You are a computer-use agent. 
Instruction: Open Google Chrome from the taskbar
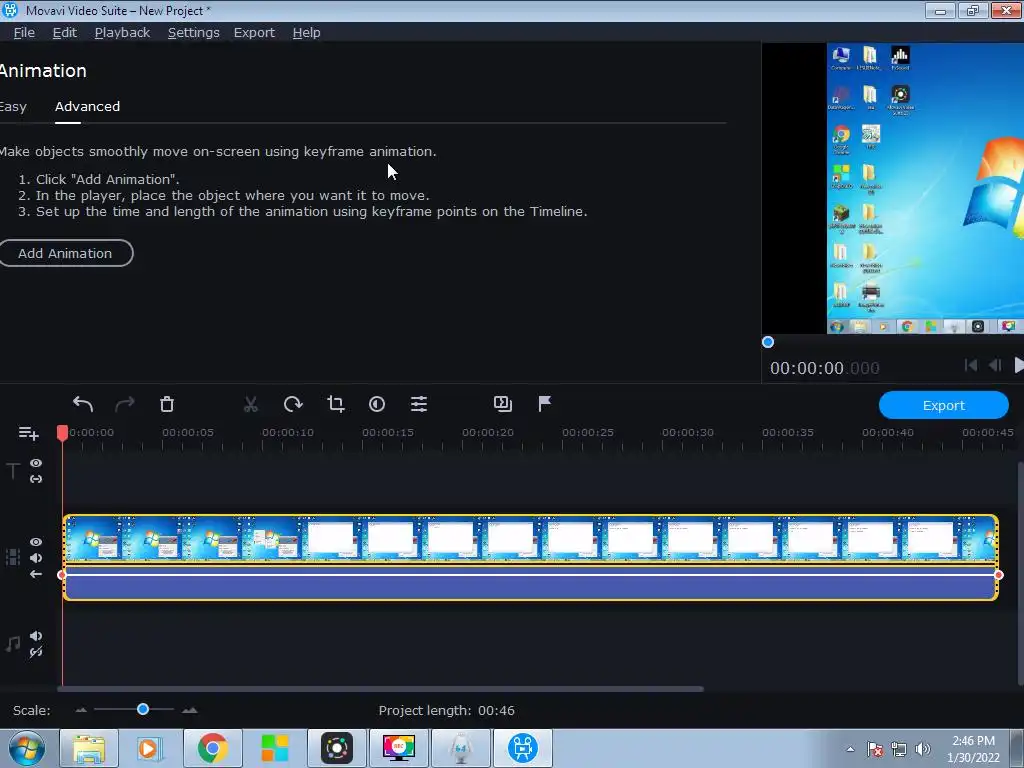(212, 748)
